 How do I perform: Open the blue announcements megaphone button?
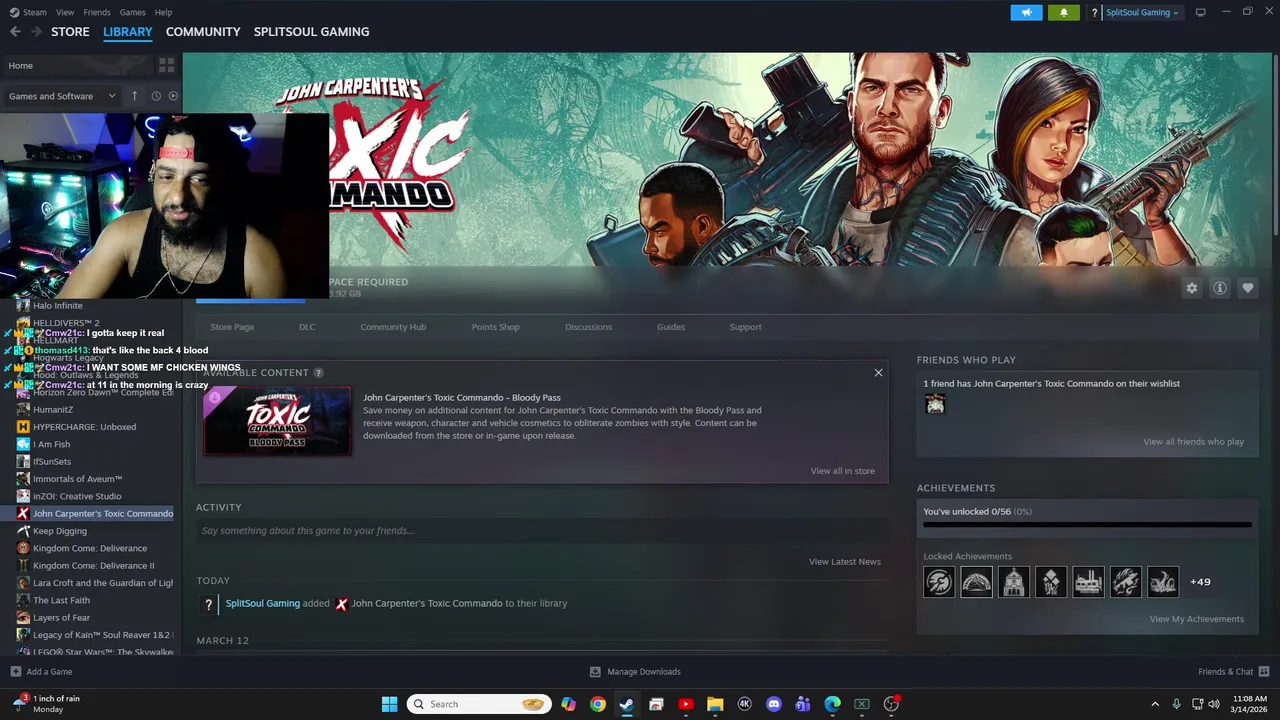[1026, 12]
